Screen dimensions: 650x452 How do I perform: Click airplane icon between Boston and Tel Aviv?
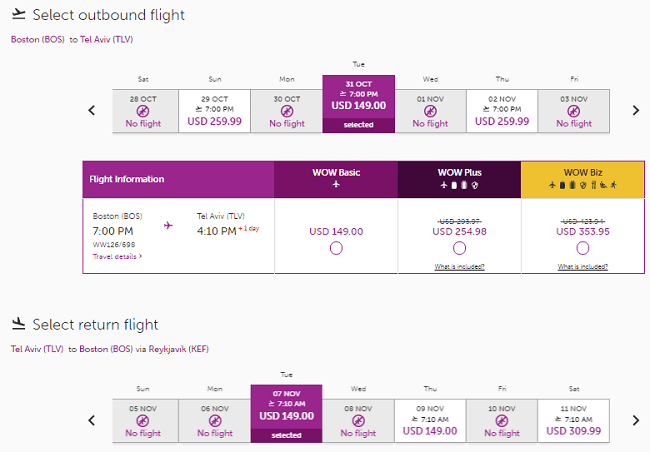[168, 226]
